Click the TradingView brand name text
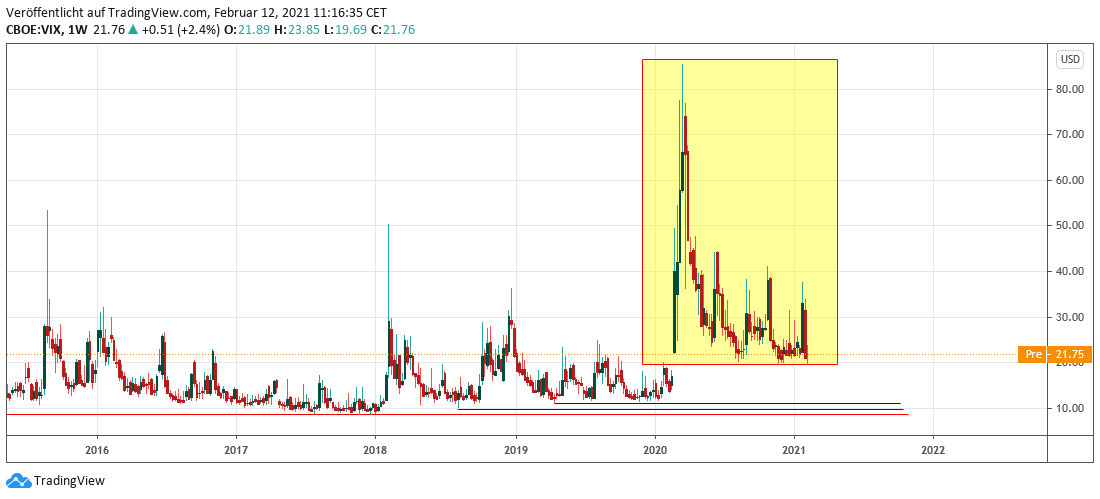Image resolution: width=1100 pixels, height=499 pixels. (x=69, y=481)
